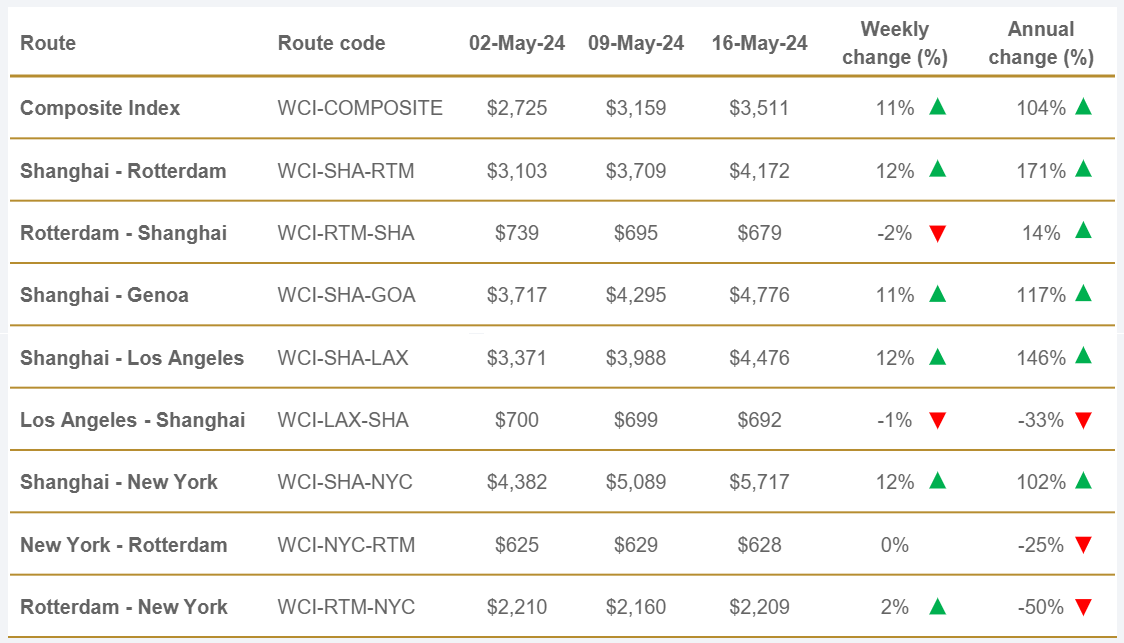Click the Weekly change (%) header

pyautogui.click(x=895, y=44)
